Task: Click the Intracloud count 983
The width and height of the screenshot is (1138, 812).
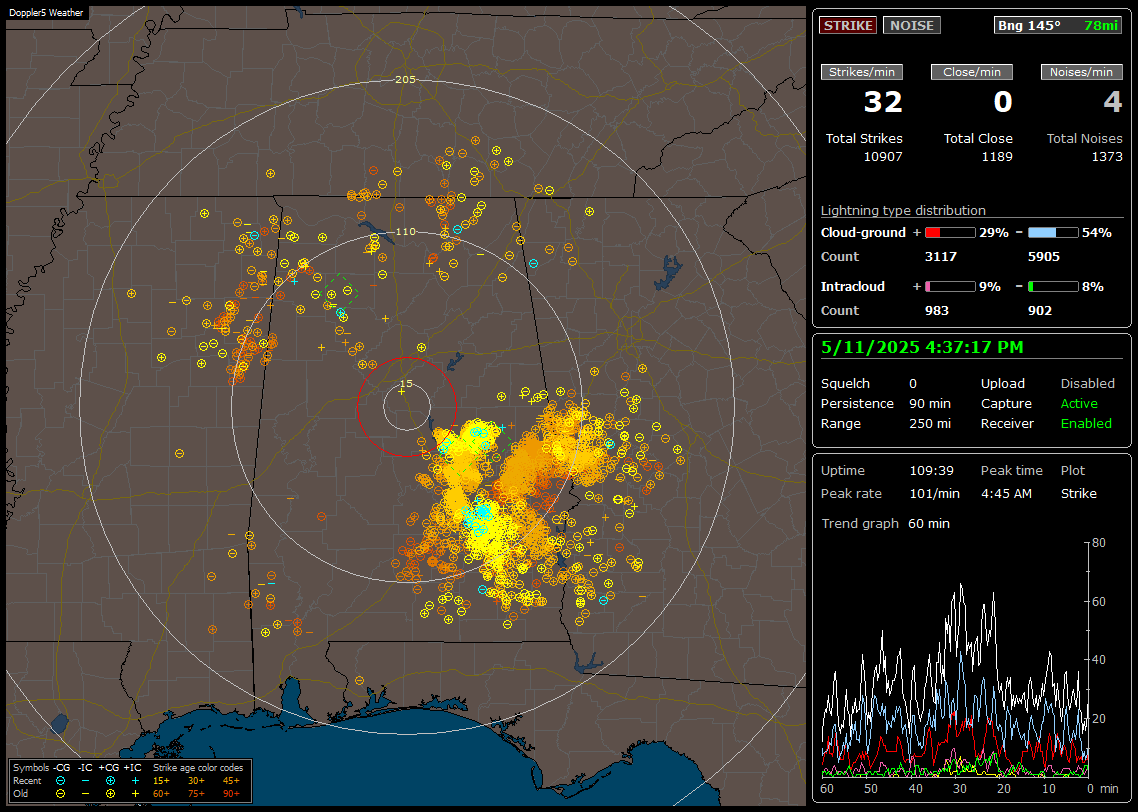Action: (937, 311)
